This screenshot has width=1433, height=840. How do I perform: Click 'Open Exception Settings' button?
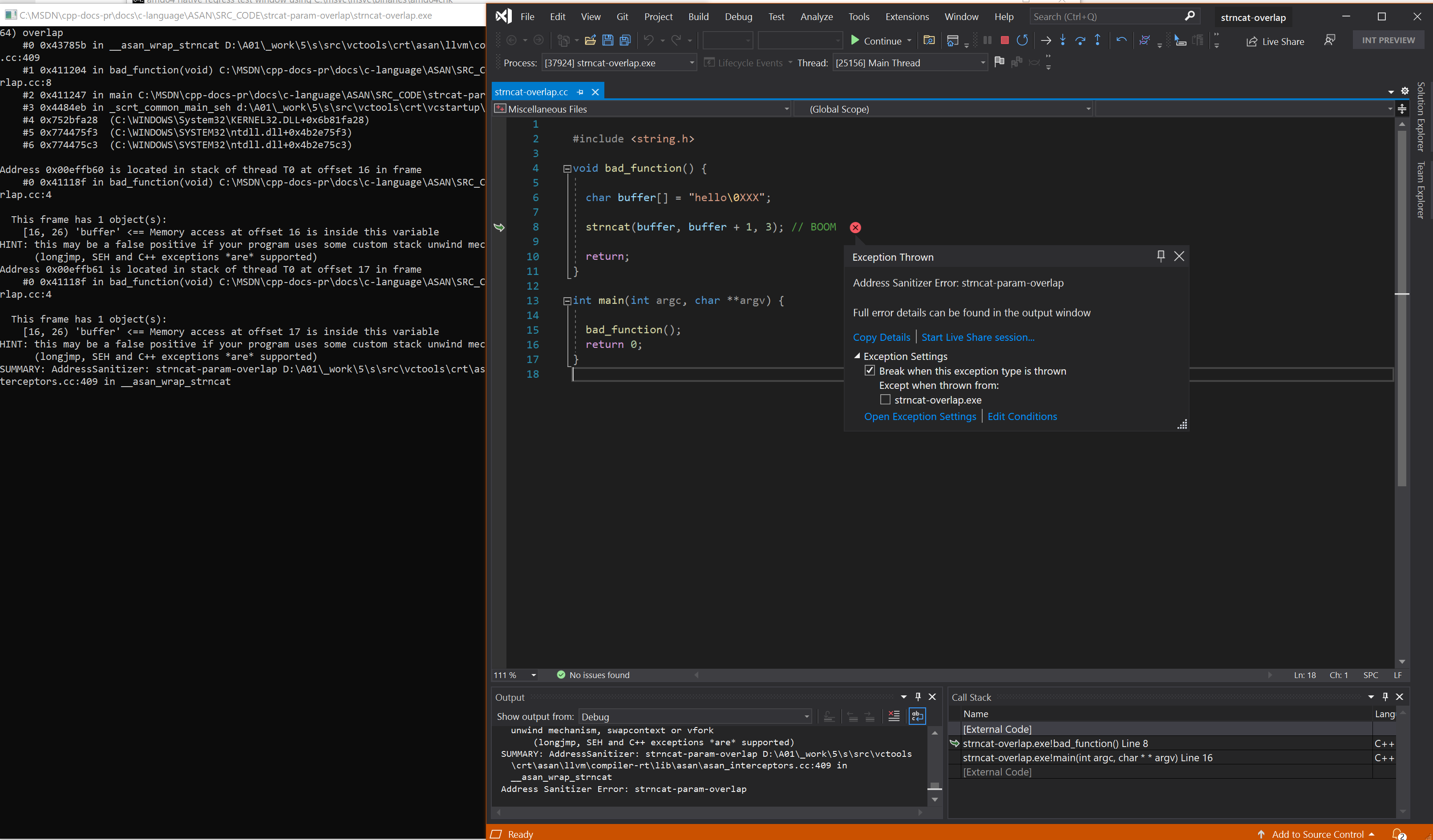pyautogui.click(x=920, y=416)
